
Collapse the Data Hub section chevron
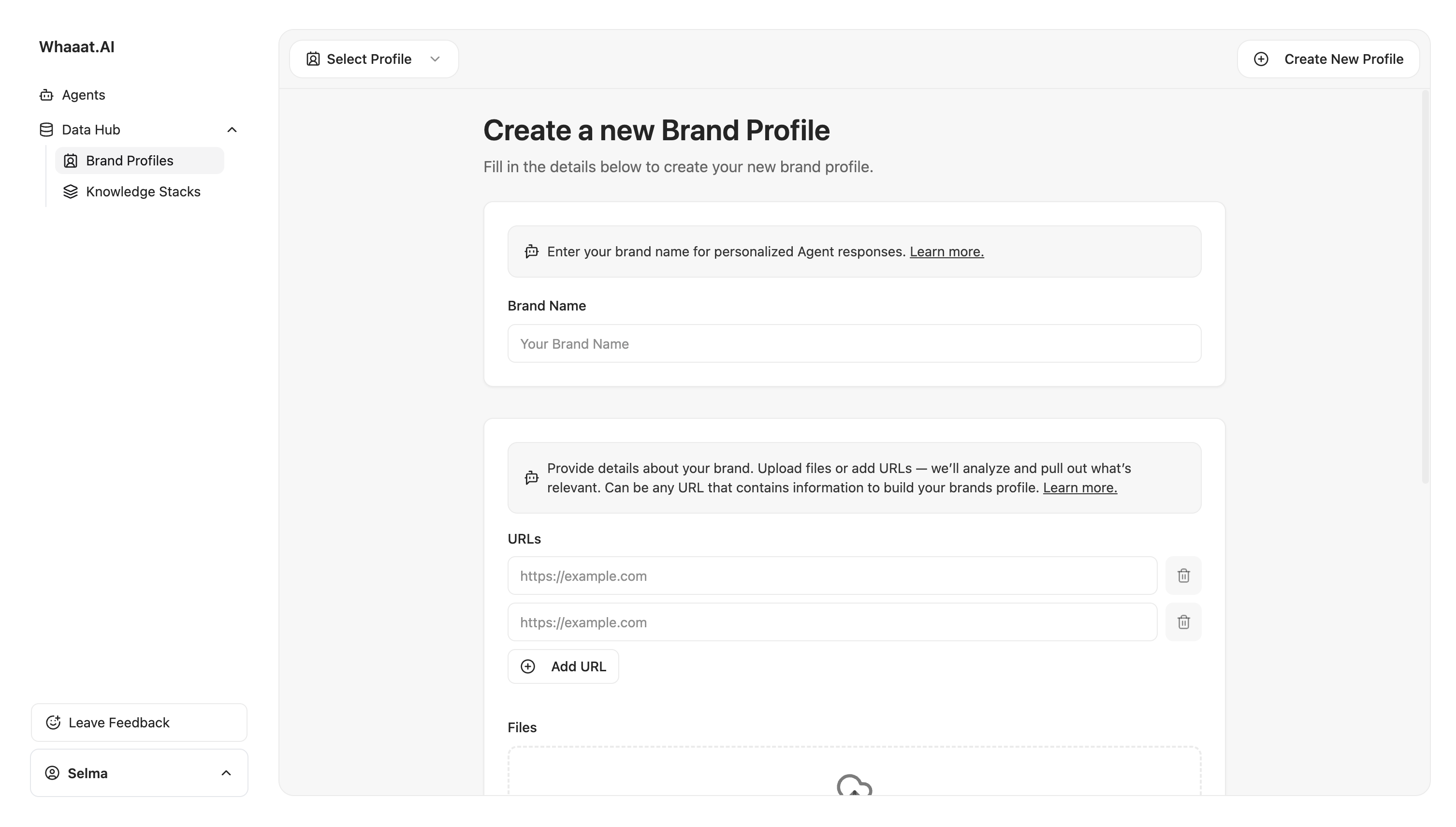(x=232, y=130)
